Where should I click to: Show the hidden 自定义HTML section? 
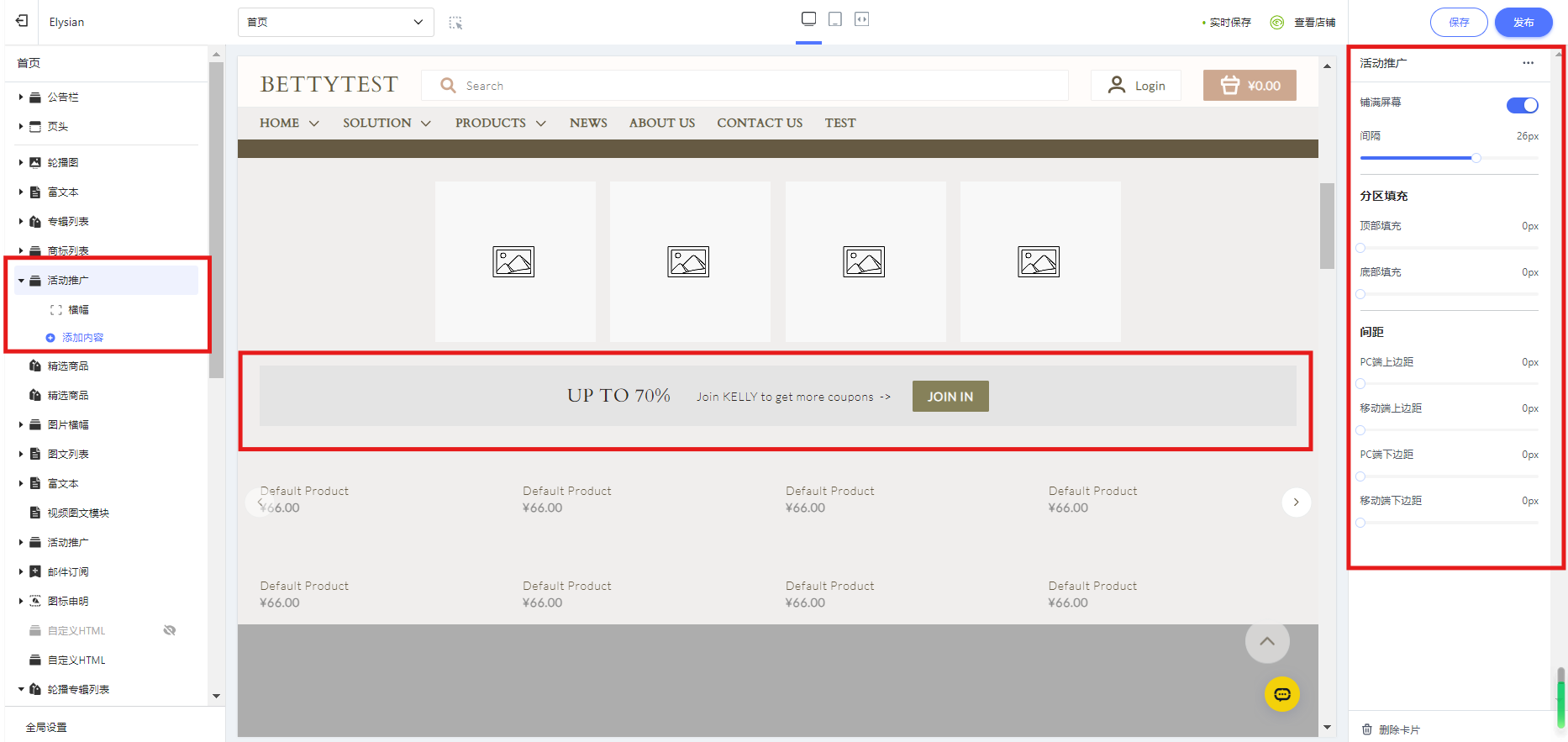[x=170, y=630]
